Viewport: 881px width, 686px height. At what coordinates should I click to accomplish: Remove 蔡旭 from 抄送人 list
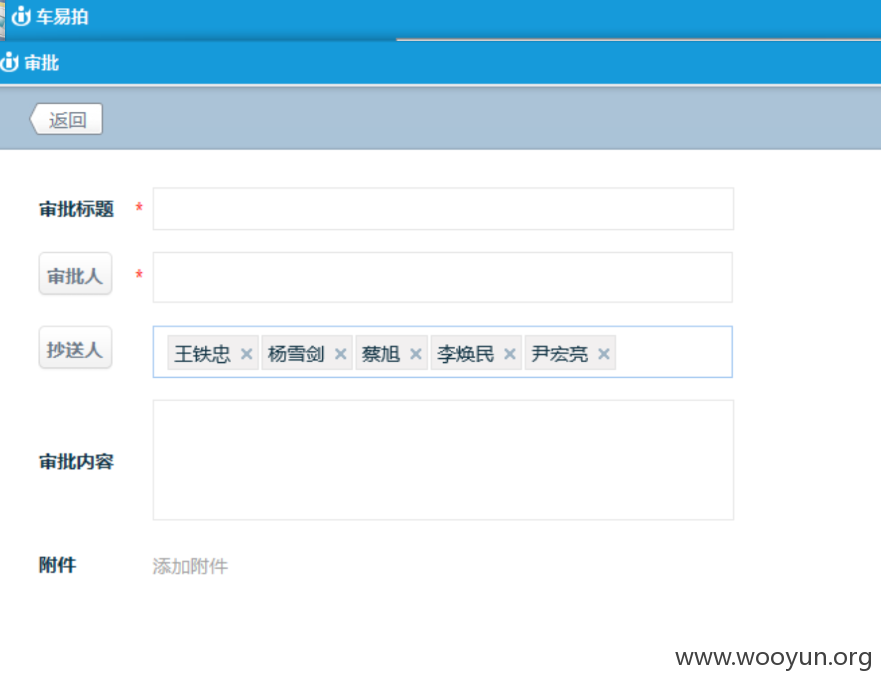point(416,353)
